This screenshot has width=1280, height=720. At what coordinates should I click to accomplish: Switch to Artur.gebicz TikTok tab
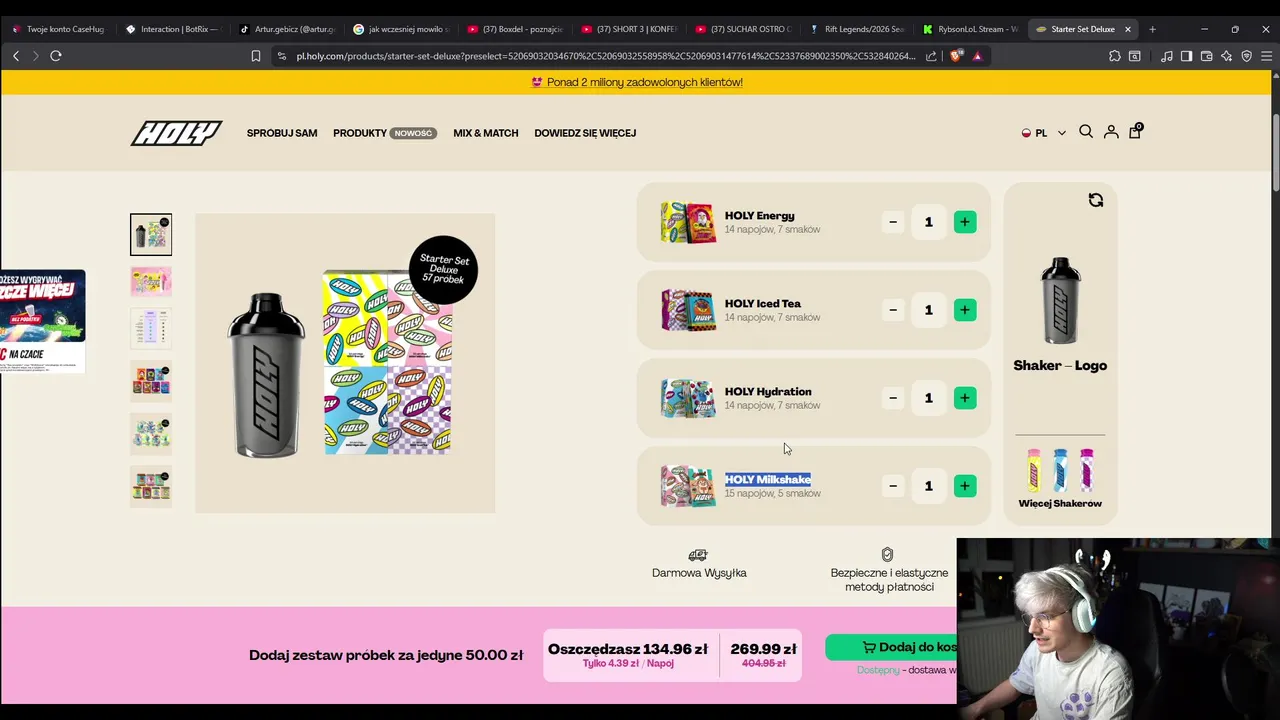point(286,29)
